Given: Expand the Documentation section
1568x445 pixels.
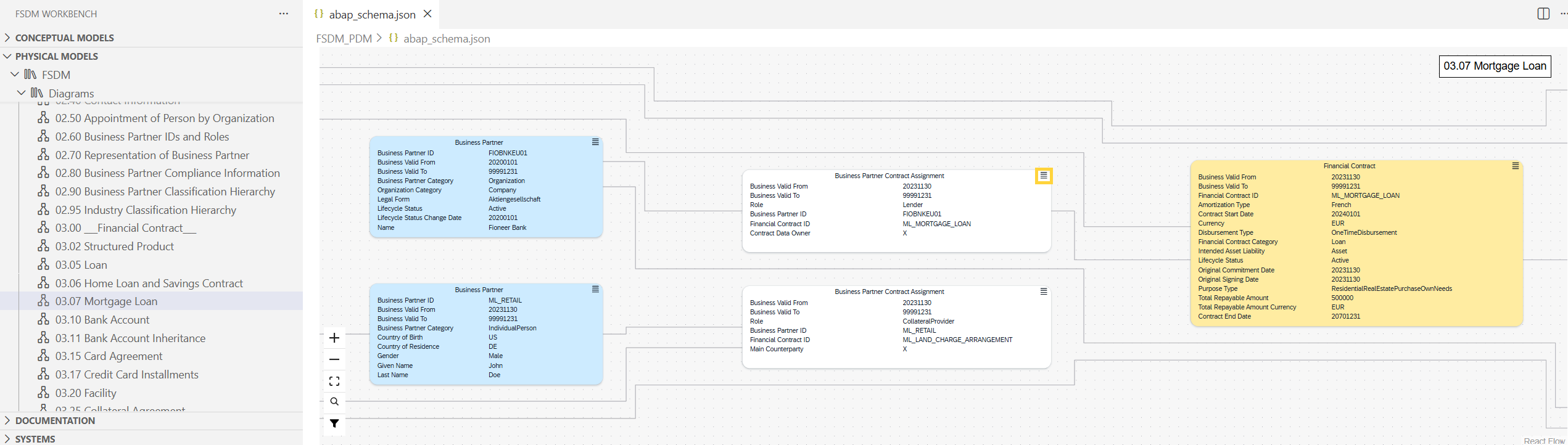Looking at the screenshot, I should click(x=7, y=420).
